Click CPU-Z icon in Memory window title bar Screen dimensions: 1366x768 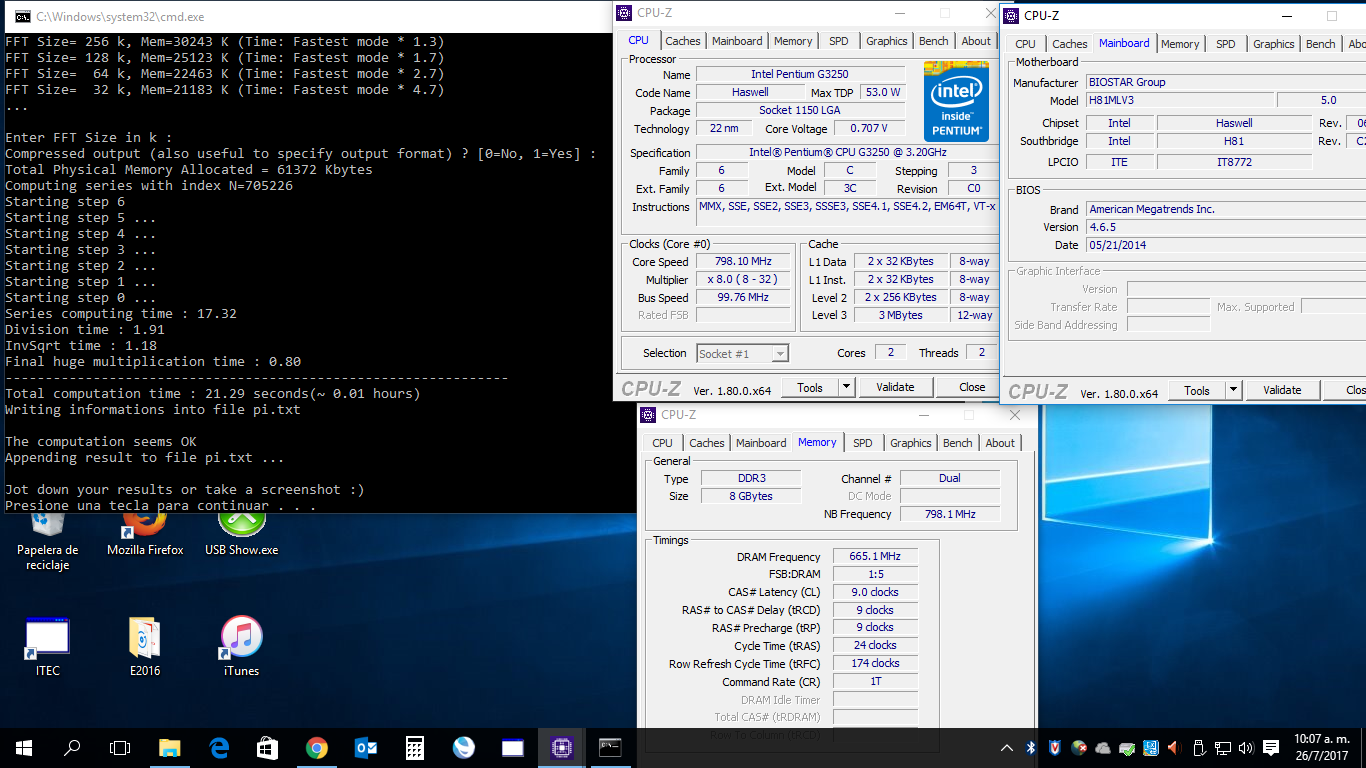(649, 415)
